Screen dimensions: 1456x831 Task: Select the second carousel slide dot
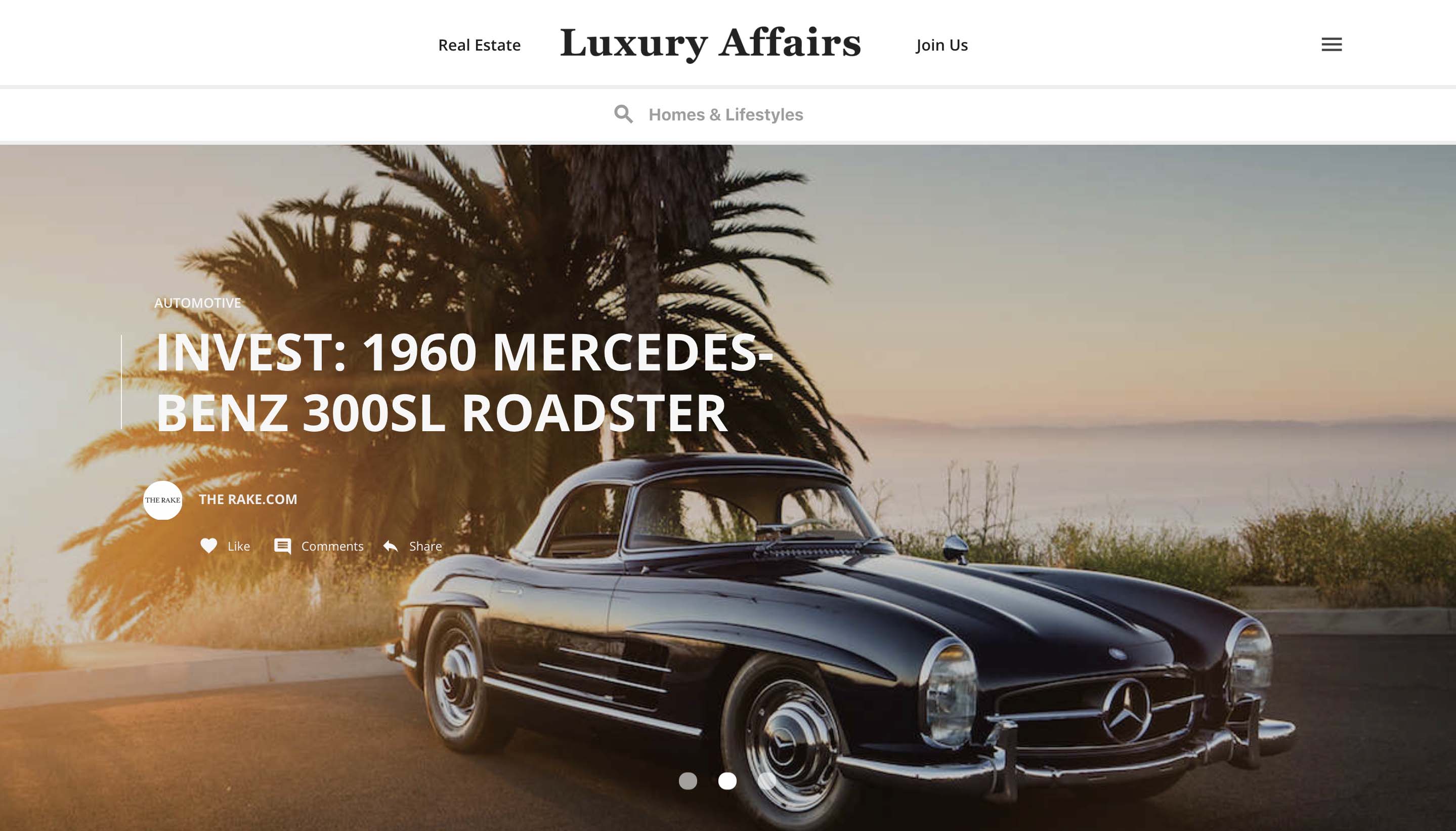point(727,781)
